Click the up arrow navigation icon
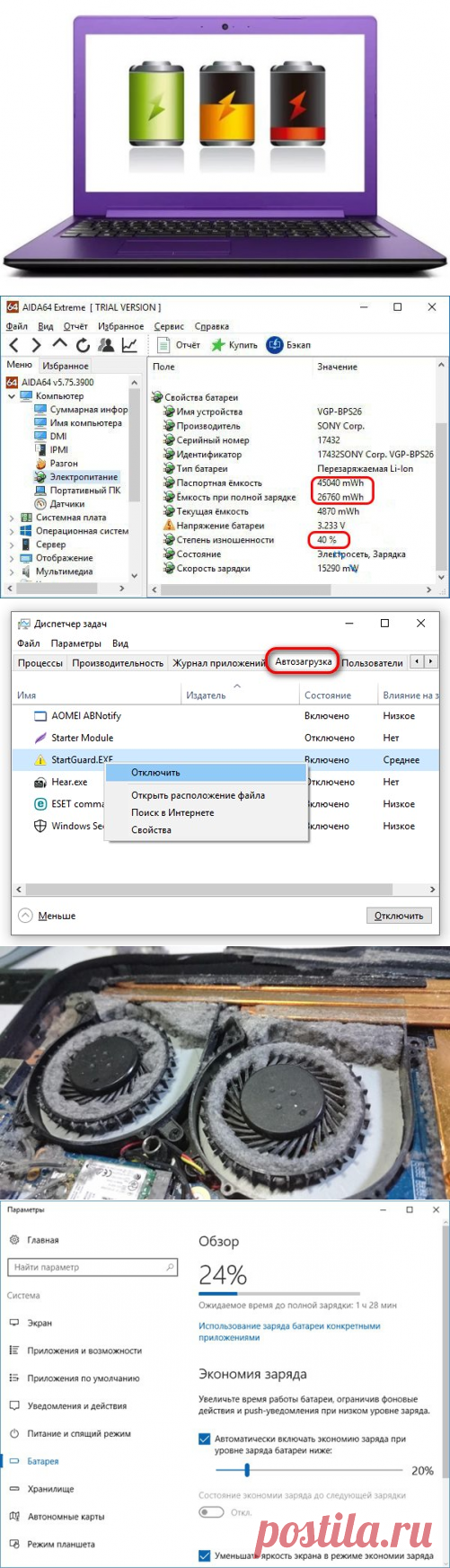Image resolution: width=450 pixels, height=1568 pixels. pyautogui.click(x=59, y=344)
